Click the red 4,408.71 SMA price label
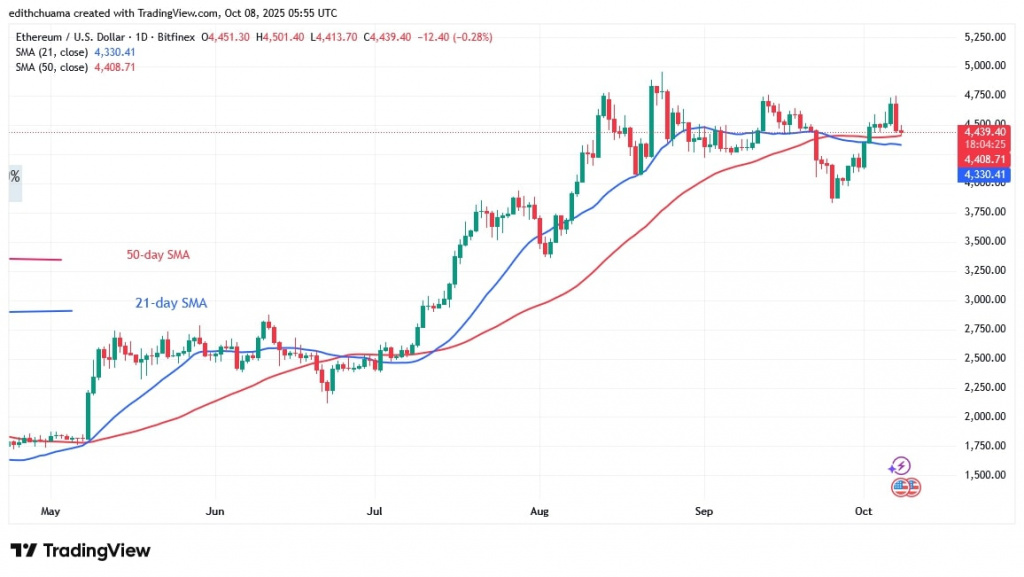Screen dimensions: 1024x577 pos(984,158)
